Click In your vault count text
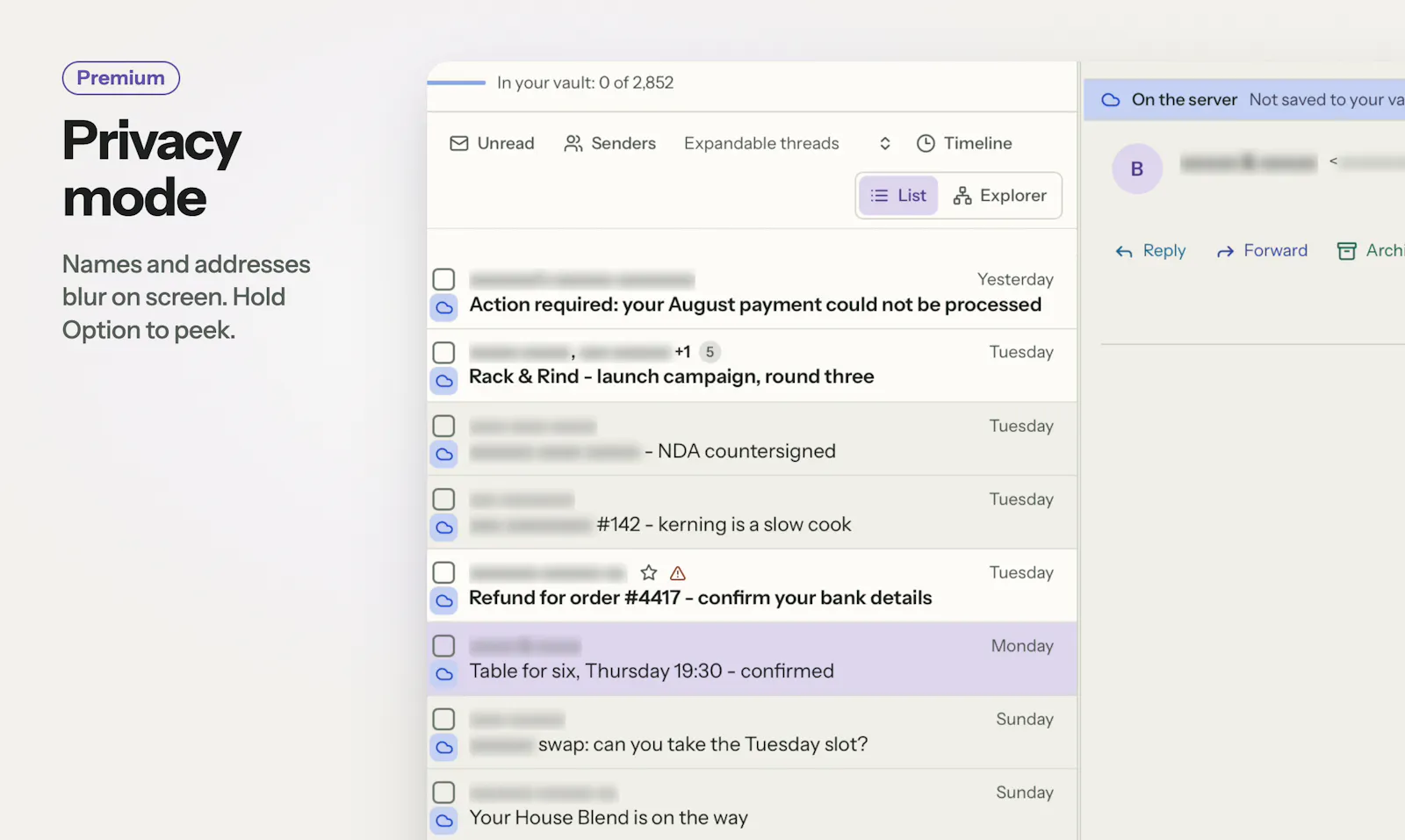The image size is (1405, 840). [585, 83]
